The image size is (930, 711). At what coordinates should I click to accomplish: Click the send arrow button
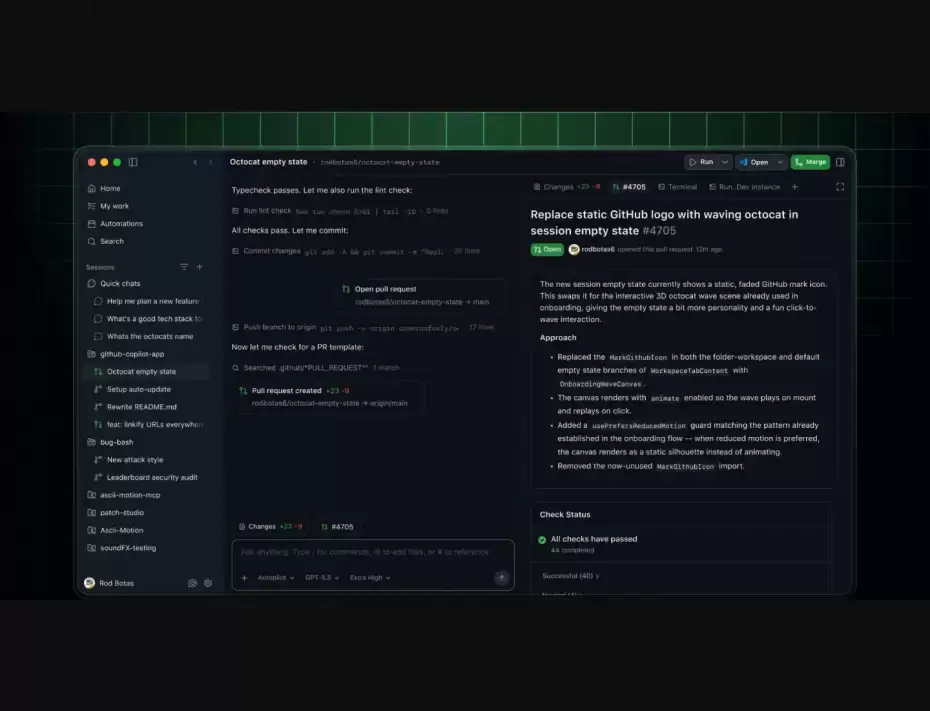pos(501,577)
